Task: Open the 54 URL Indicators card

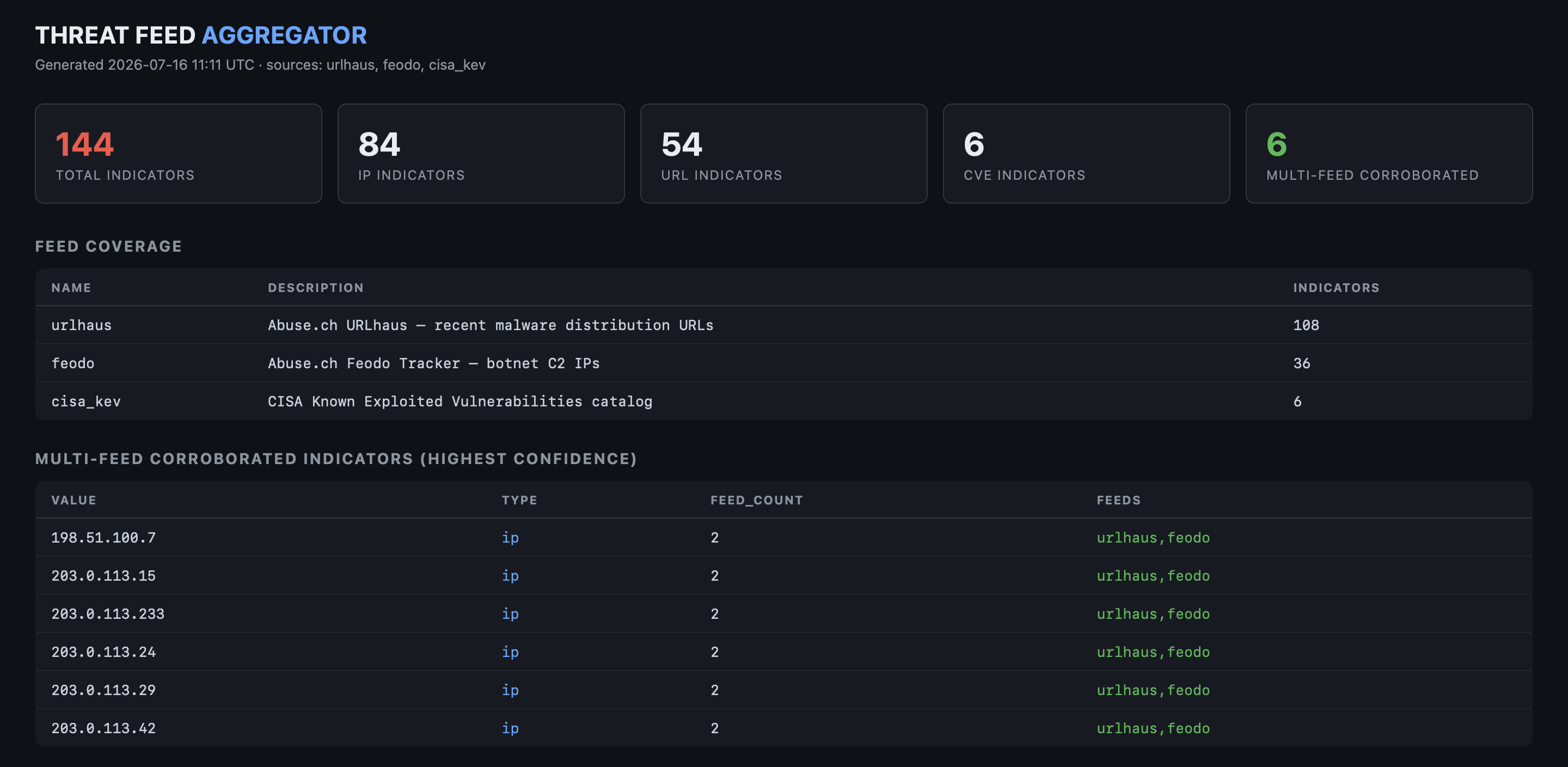Action: pyautogui.click(x=783, y=154)
